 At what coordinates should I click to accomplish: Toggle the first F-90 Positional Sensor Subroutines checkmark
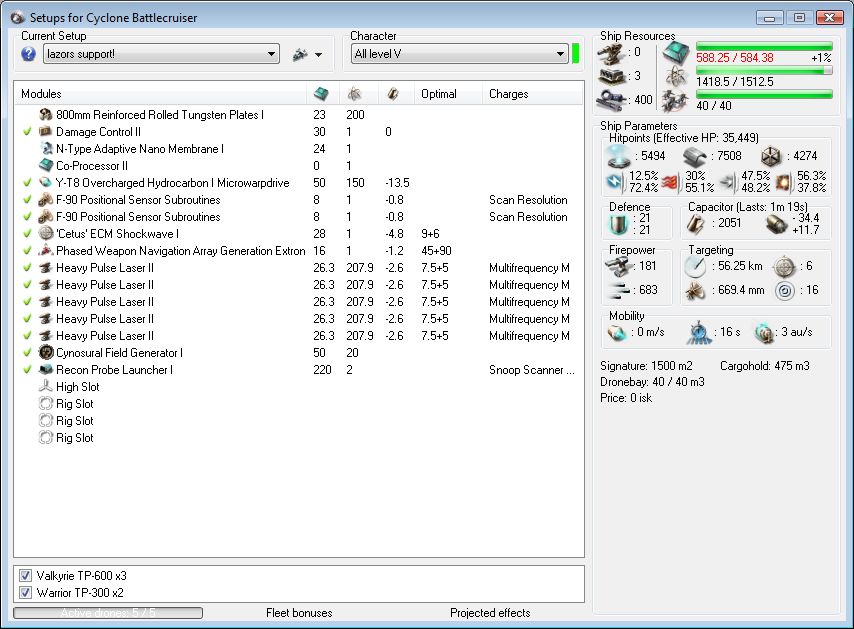point(27,199)
